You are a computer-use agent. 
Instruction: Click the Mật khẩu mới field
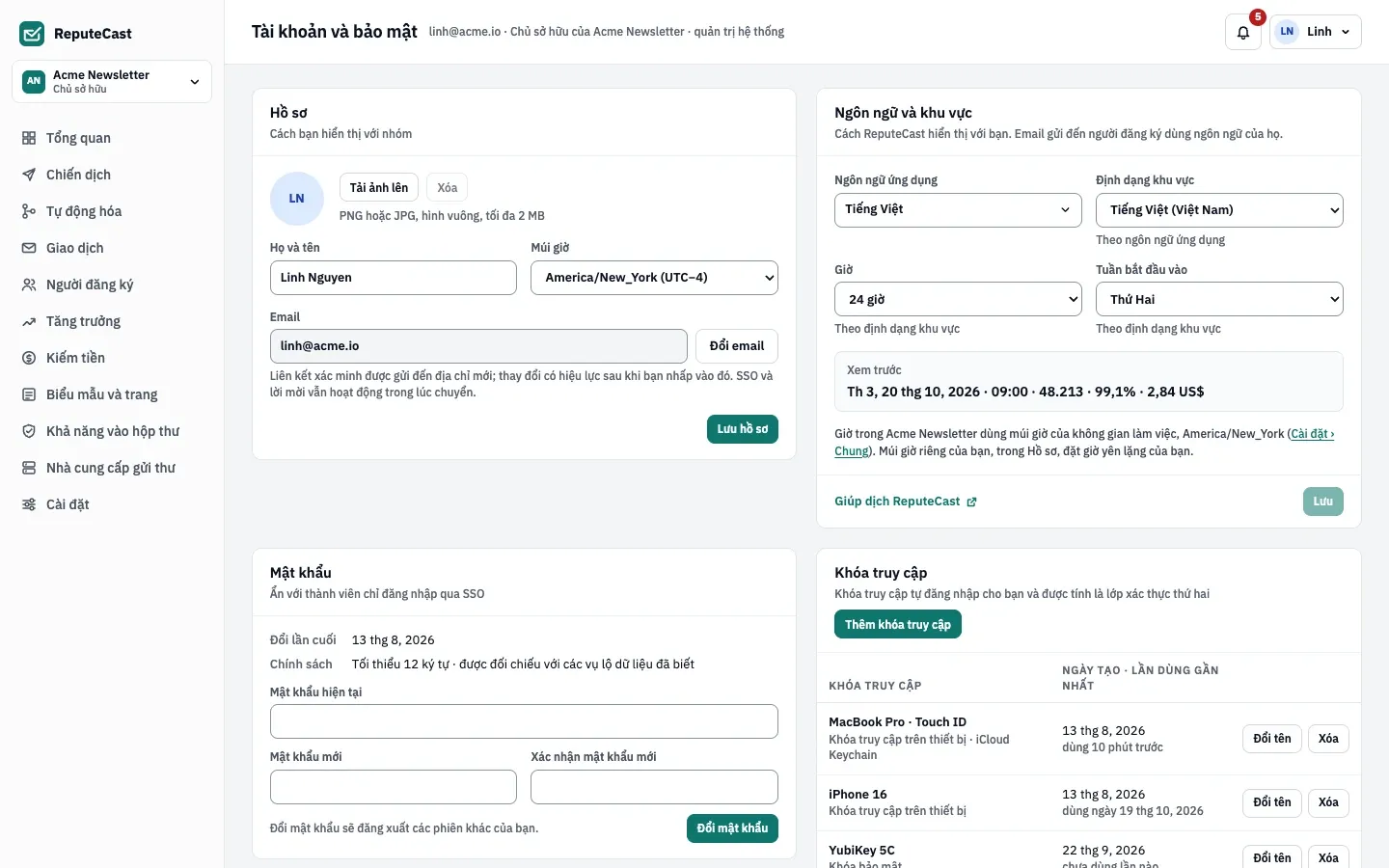pyautogui.click(x=394, y=787)
